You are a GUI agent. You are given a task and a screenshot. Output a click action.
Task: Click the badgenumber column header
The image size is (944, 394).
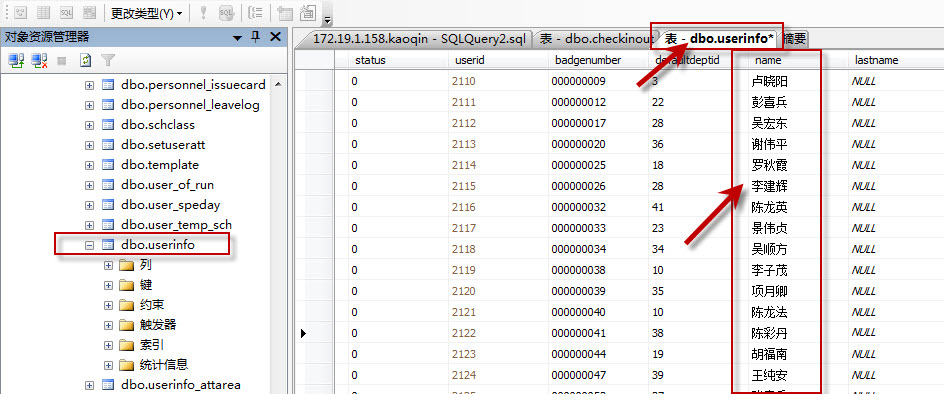coord(598,60)
